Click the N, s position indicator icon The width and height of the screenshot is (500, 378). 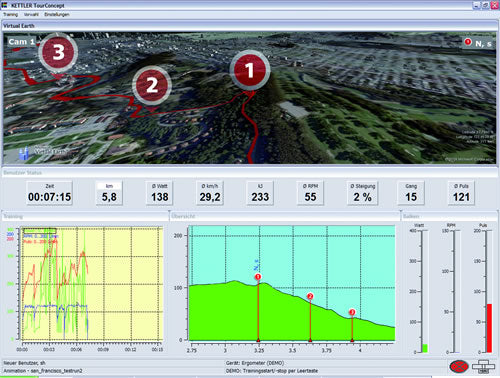(x=468, y=42)
